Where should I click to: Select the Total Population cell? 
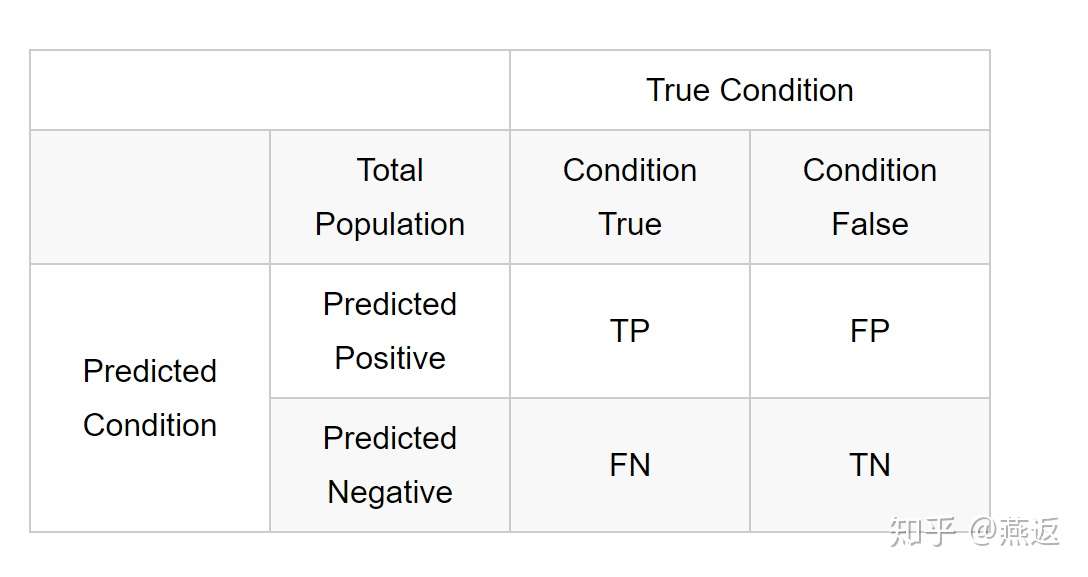tap(390, 197)
